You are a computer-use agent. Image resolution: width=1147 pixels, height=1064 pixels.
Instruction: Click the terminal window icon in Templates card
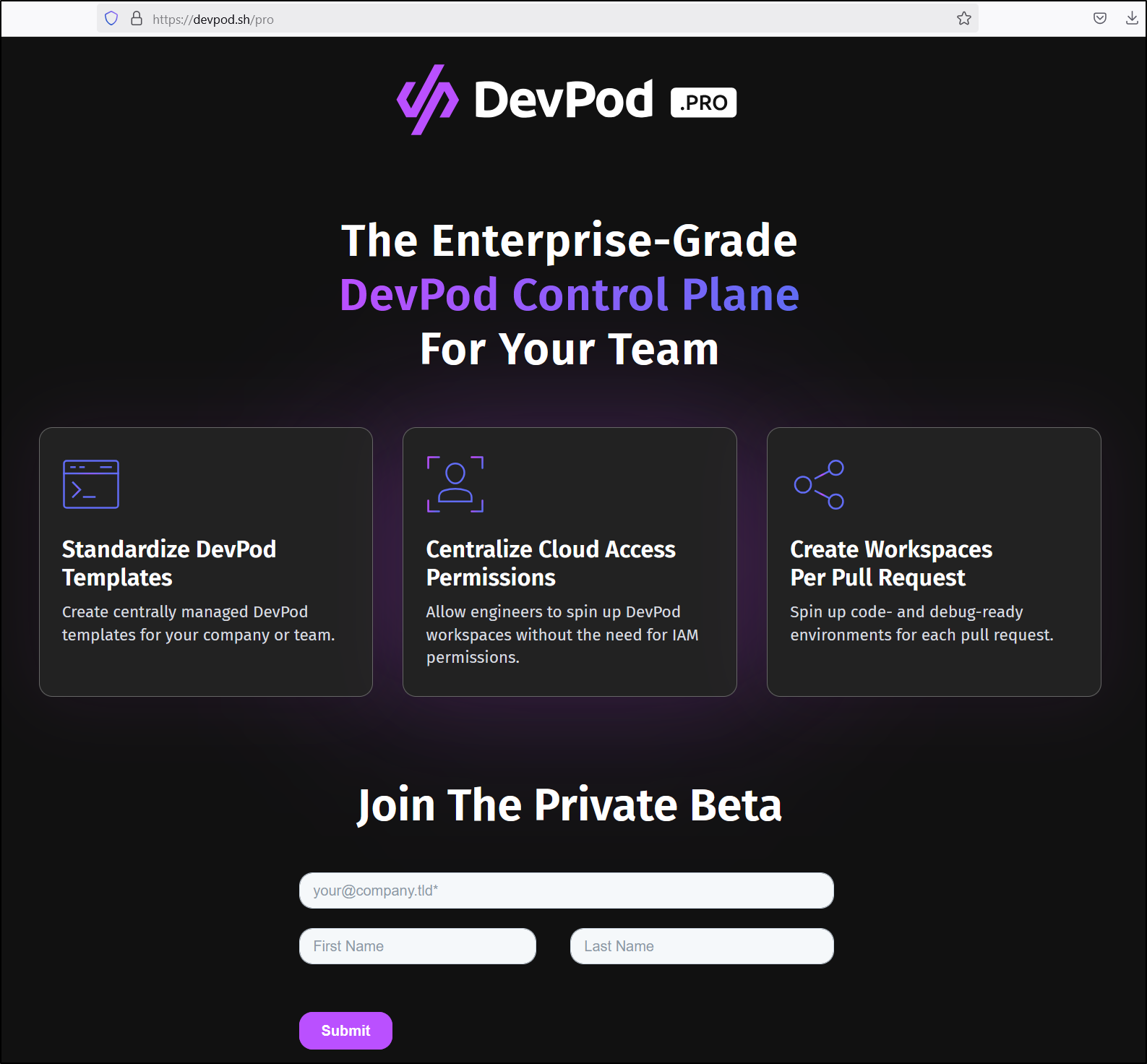[x=91, y=484]
